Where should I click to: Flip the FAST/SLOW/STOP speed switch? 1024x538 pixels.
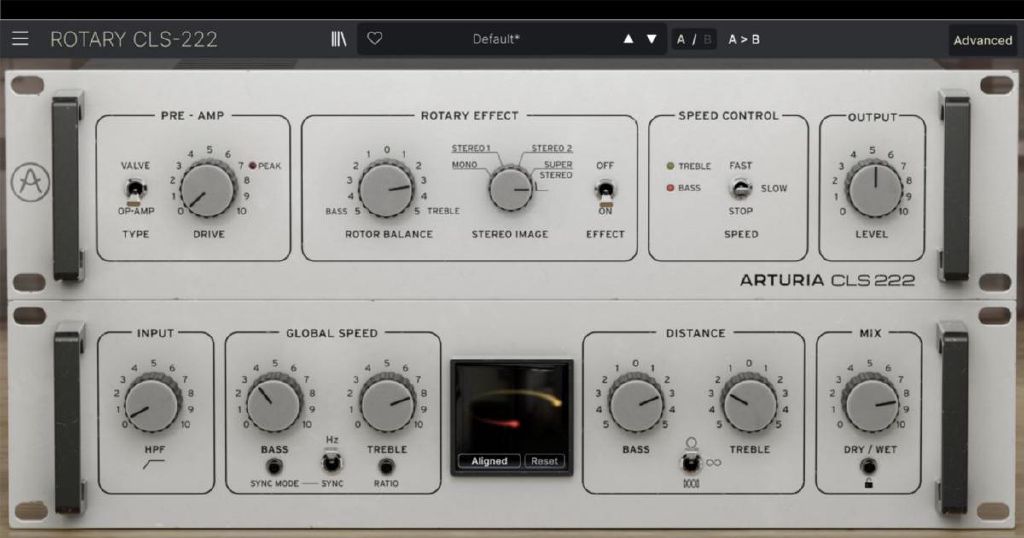point(740,189)
